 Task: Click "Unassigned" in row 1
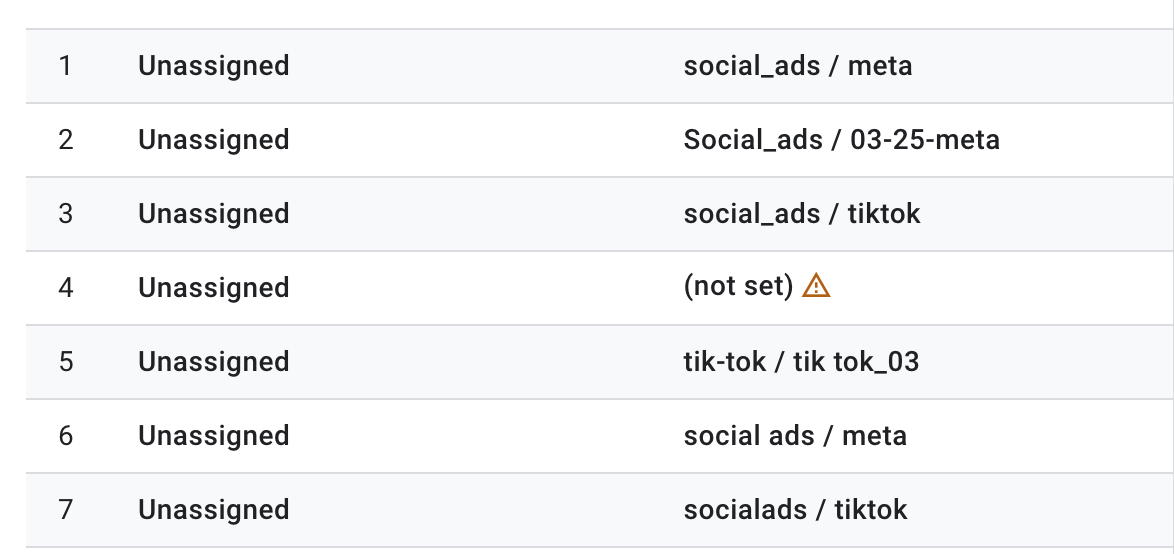pos(214,66)
